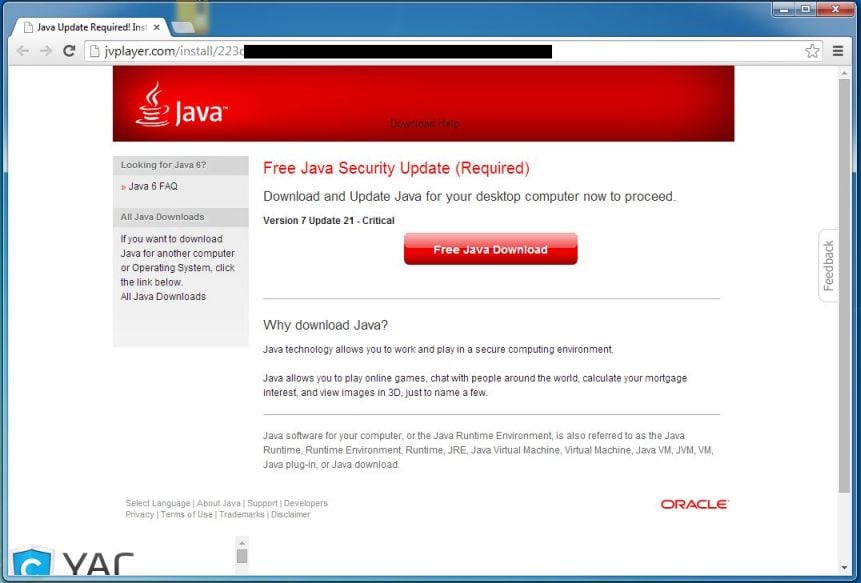Click the browser back arrow
This screenshot has width=861, height=583.
pos(23,51)
